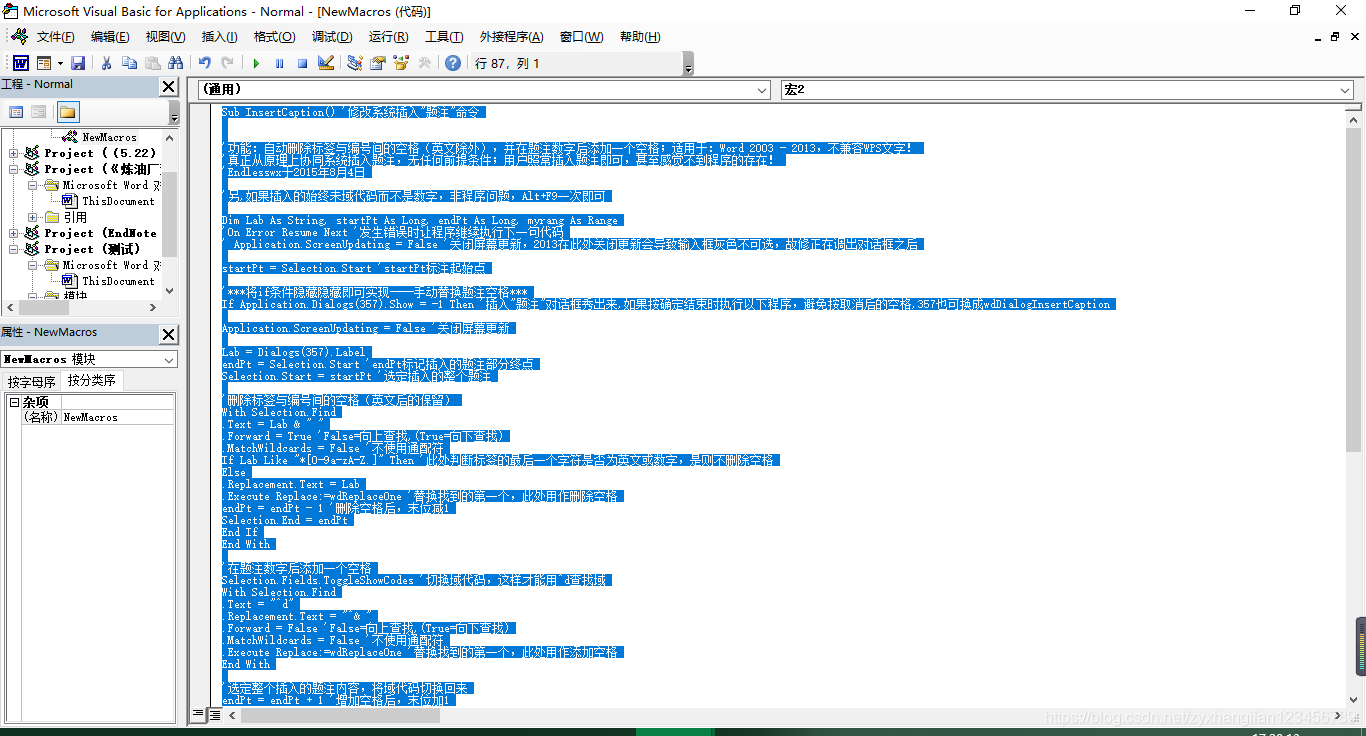This screenshot has width=1366, height=736.
Task: Switch to the 按字母序 tab
Action: pyautogui.click(x=32, y=382)
